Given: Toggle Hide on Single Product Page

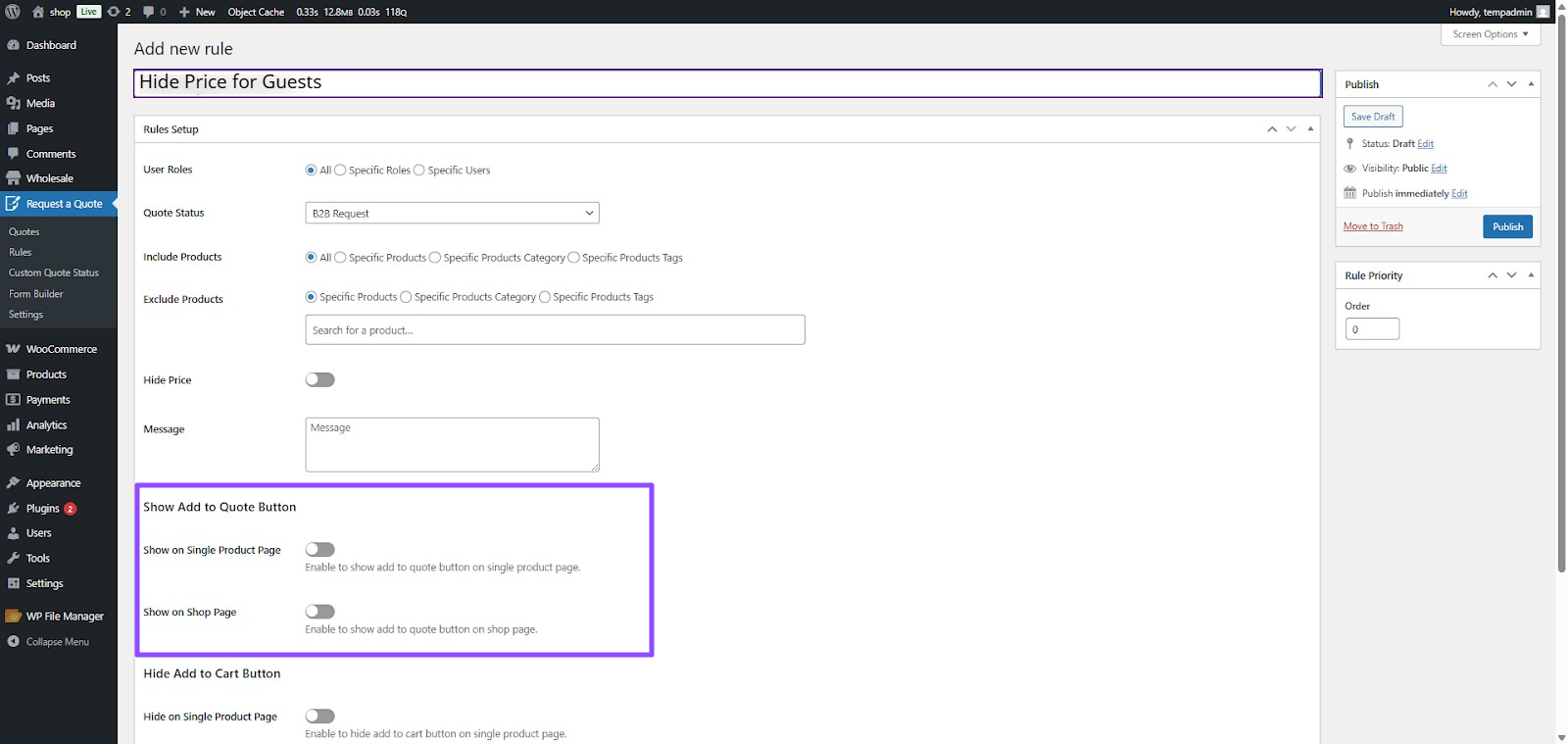Looking at the screenshot, I should (320, 717).
